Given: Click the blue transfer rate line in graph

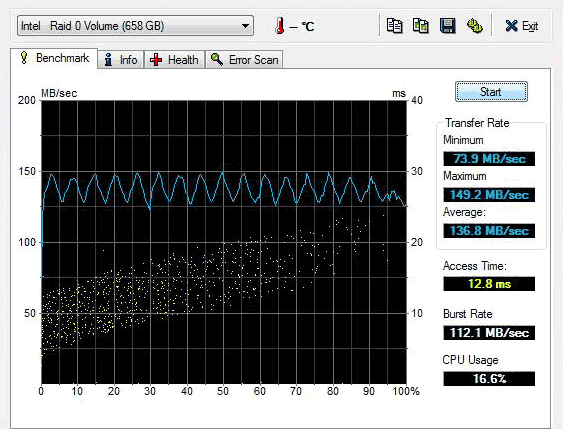Looking at the screenshot, I should pos(223,175).
